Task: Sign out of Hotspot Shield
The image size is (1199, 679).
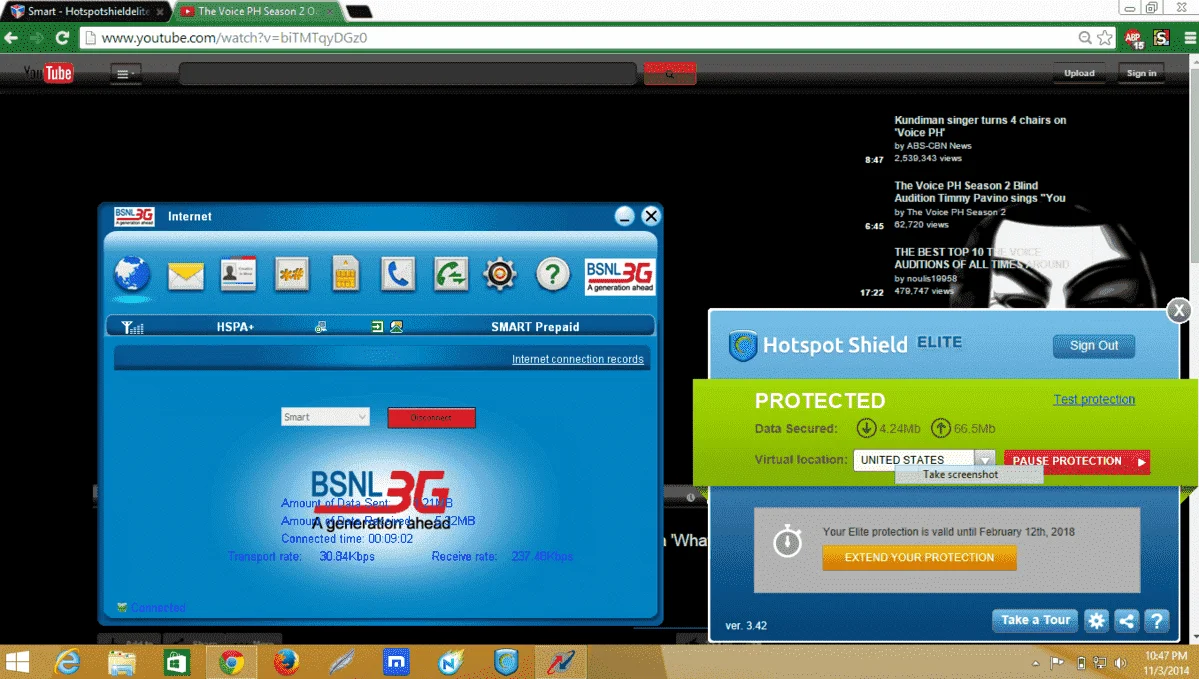Action: click(x=1093, y=346)
